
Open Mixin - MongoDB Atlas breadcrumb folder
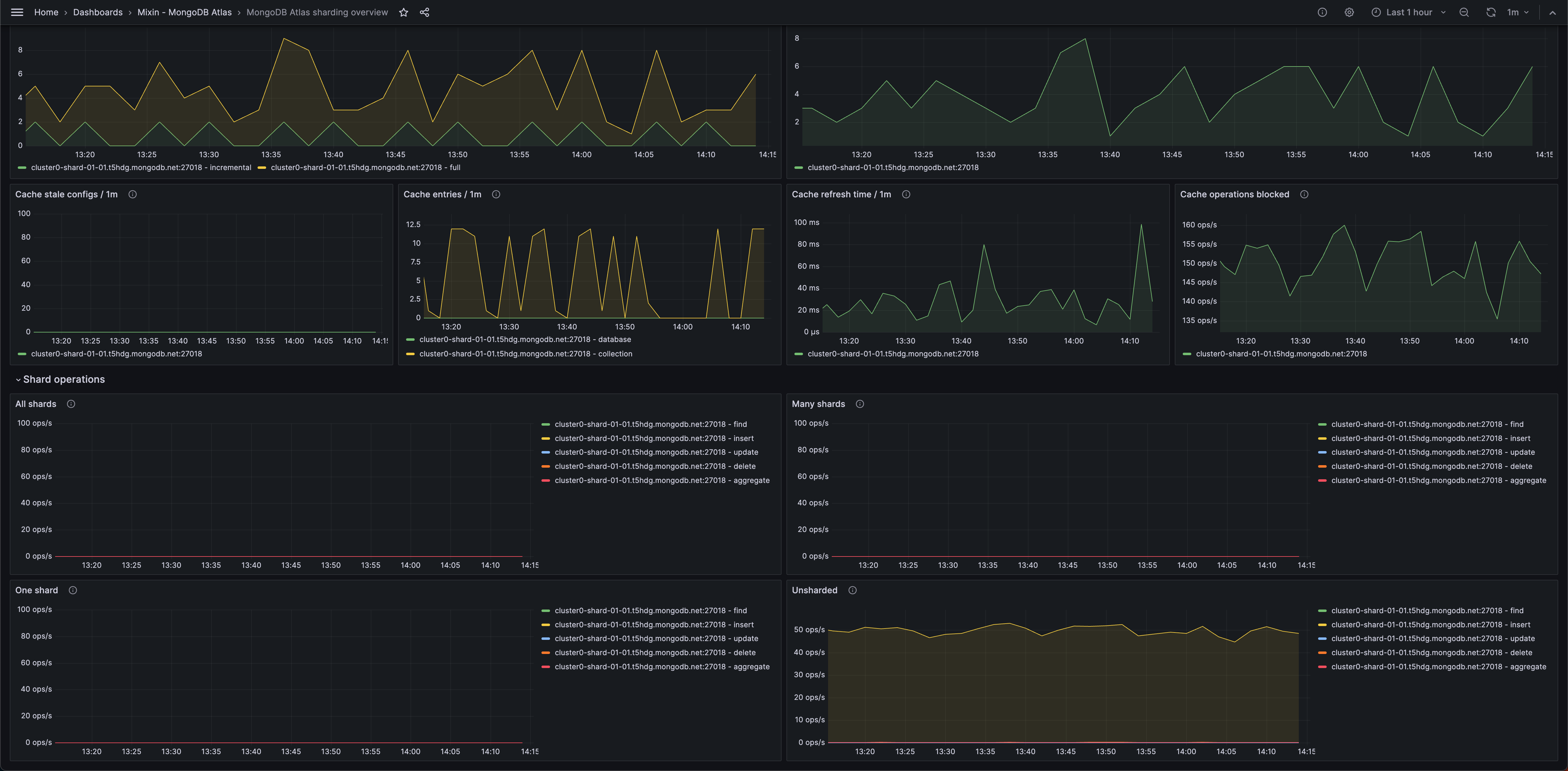click(184, 12)
